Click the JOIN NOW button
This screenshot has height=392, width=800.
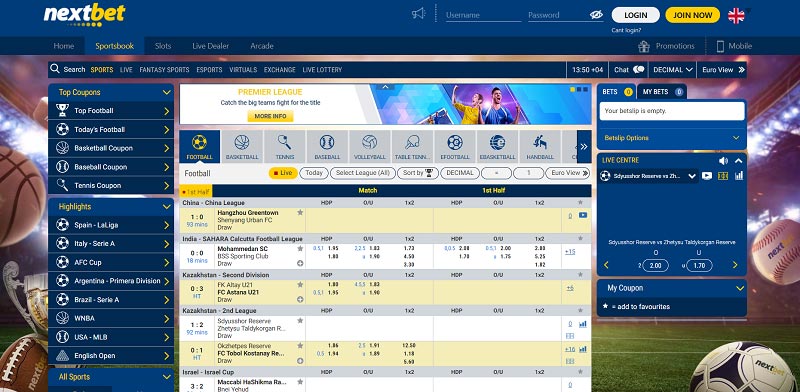coord(692,15)
